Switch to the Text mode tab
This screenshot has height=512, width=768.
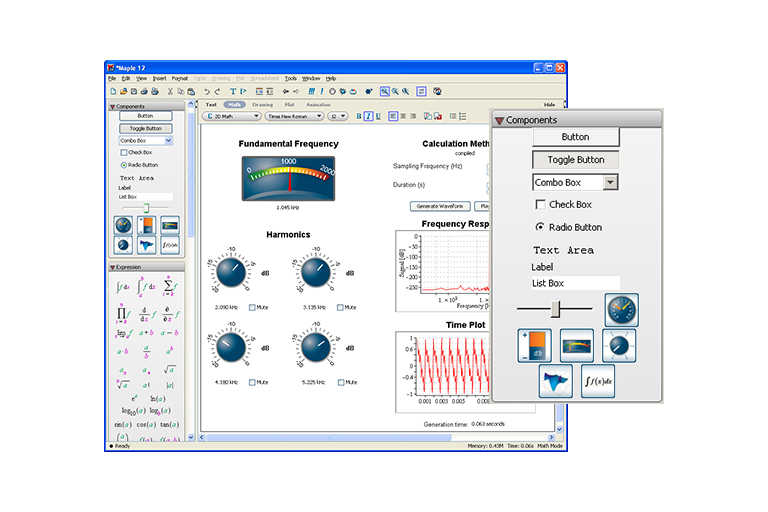211,104
